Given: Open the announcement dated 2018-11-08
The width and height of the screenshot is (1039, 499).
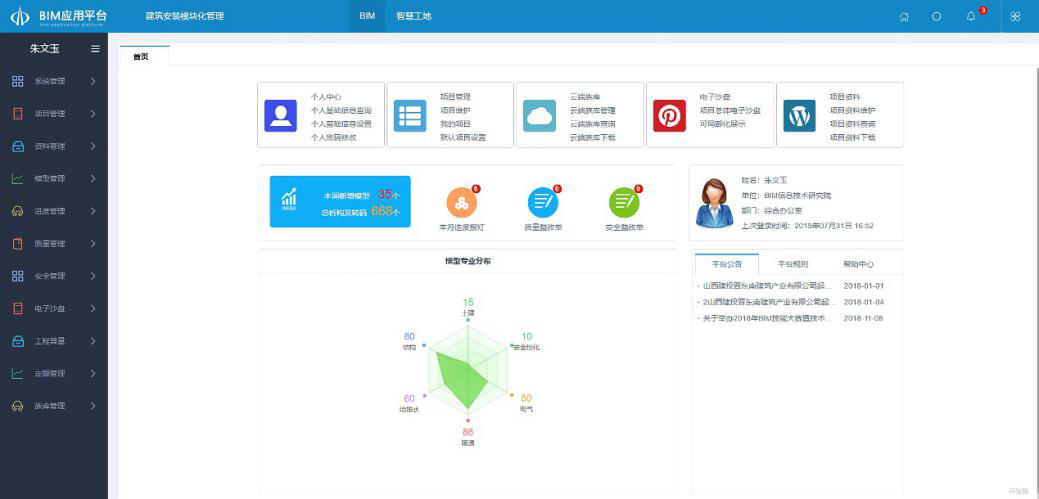Looking at the screenshot, I should point(766,318).
